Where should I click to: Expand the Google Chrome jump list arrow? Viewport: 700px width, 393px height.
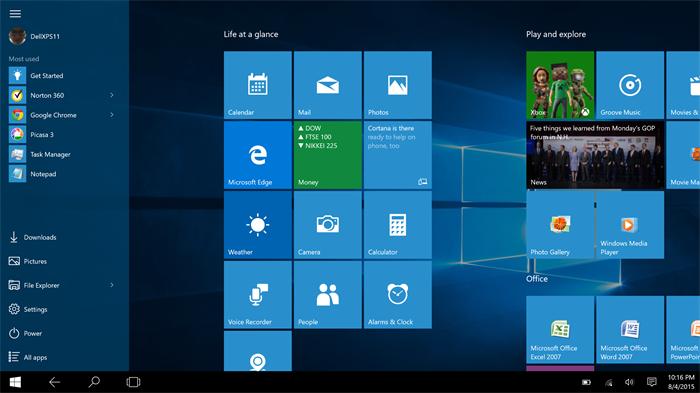(112, 115)
